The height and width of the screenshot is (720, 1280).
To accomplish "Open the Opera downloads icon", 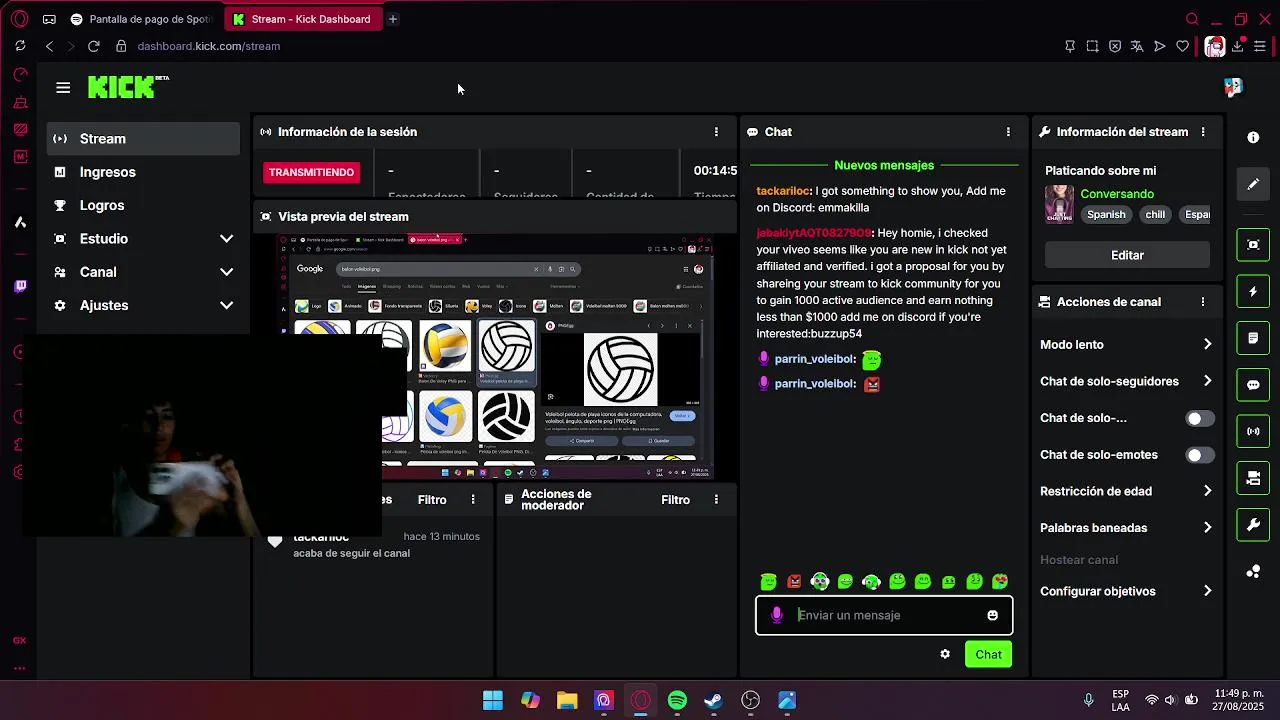I will click(1238, 46).
